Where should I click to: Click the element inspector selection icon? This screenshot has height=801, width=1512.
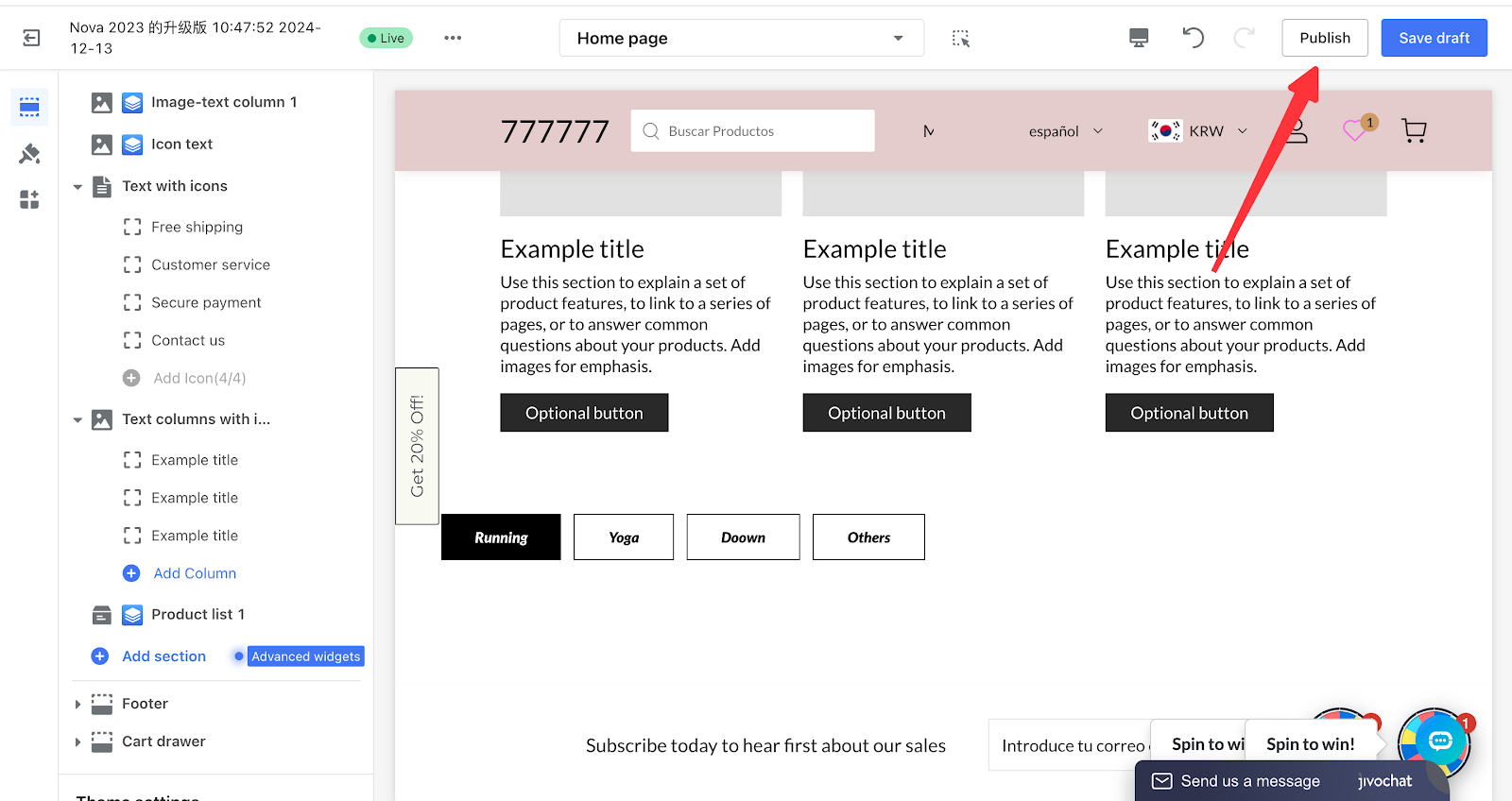[960, 38]
